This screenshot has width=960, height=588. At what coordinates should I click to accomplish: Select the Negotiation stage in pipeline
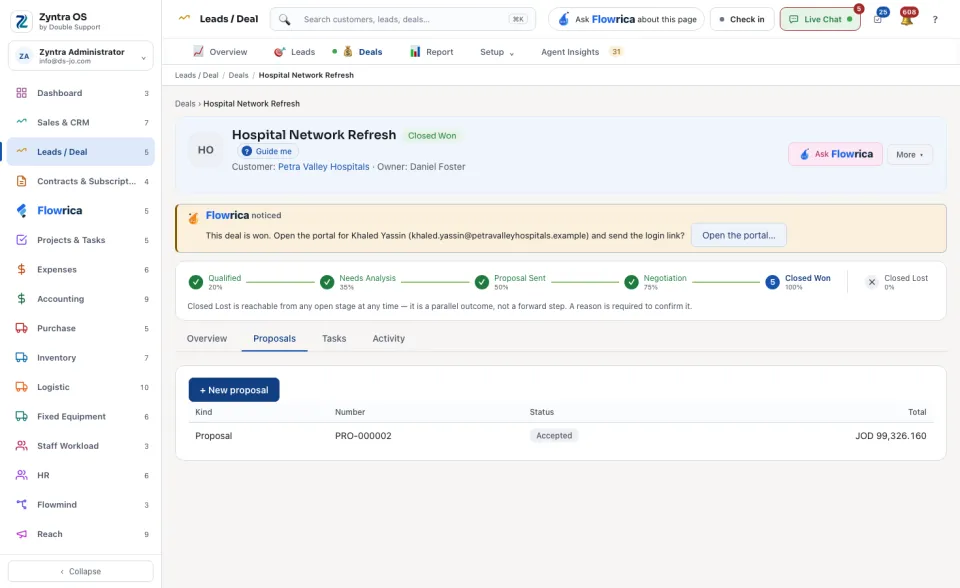point(656,282)
